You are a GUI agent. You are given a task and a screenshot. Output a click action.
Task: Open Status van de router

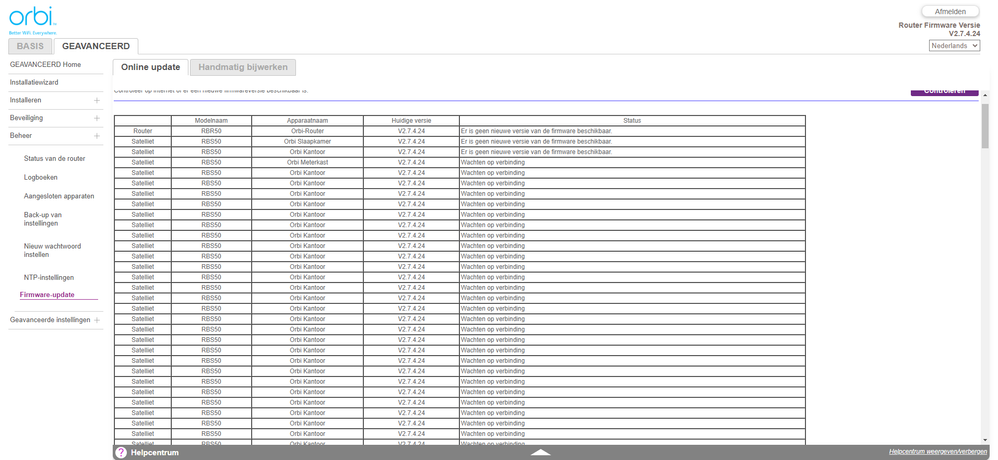pyautogui.click(x=55, y=158)
